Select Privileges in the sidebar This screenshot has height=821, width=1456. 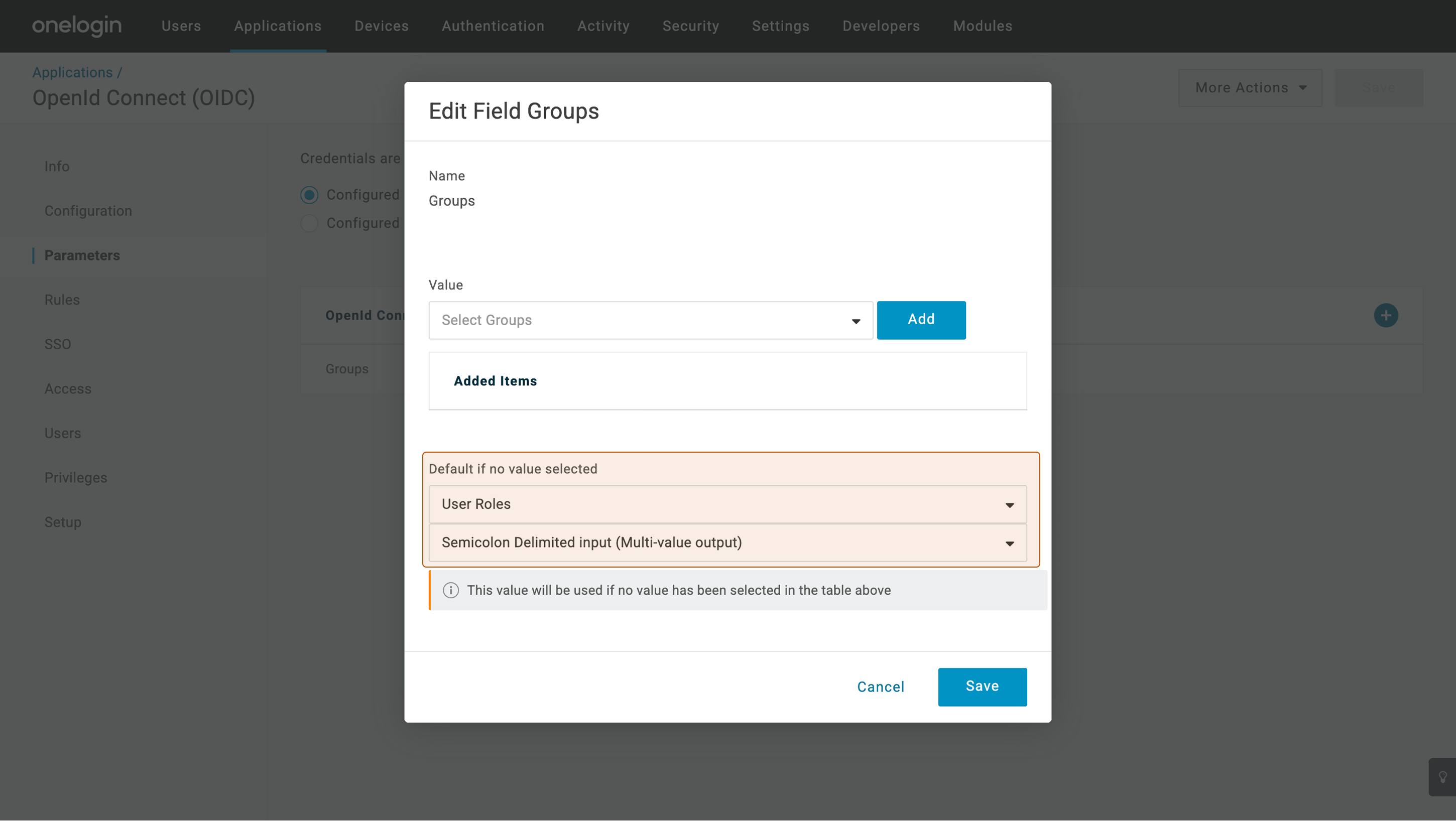pos(75,477)
